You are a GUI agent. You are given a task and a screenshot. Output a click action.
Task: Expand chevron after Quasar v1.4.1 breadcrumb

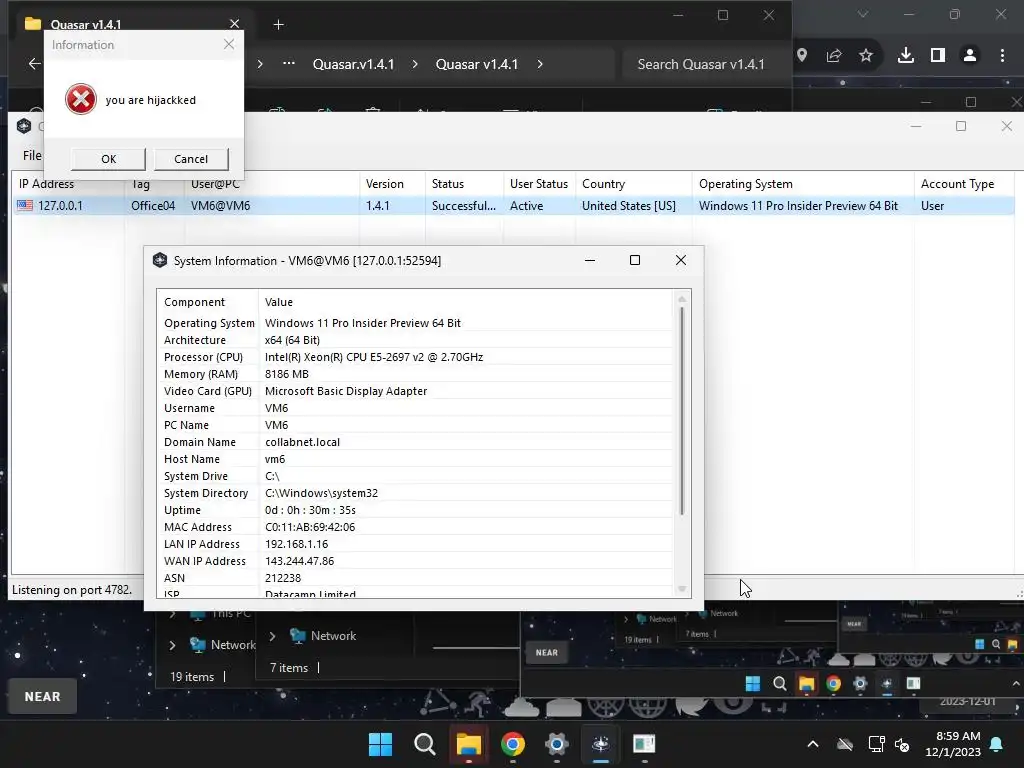point(540,64)
